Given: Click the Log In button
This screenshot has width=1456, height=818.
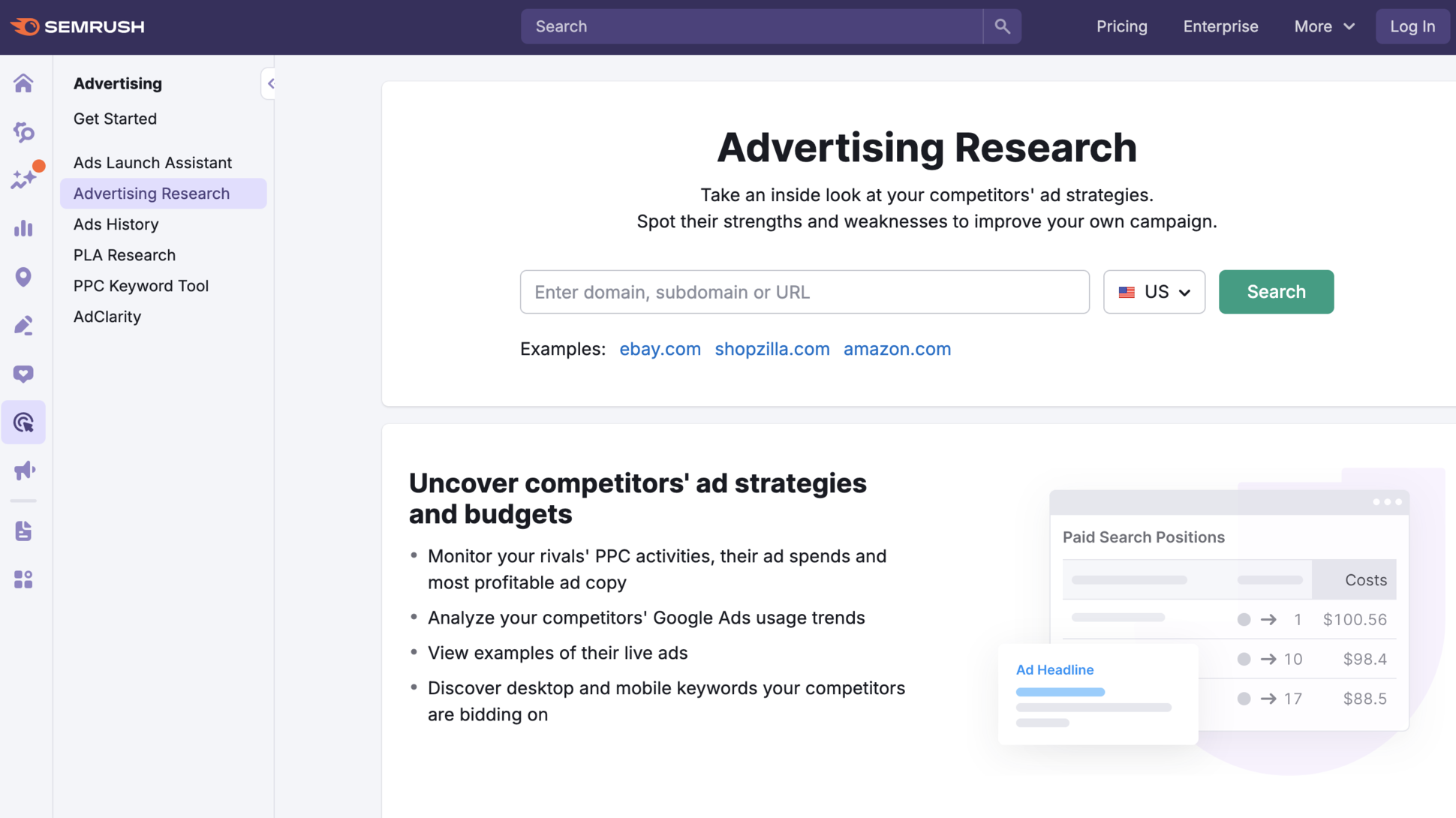Looking at the screenshot, I should coord(1412,26).
